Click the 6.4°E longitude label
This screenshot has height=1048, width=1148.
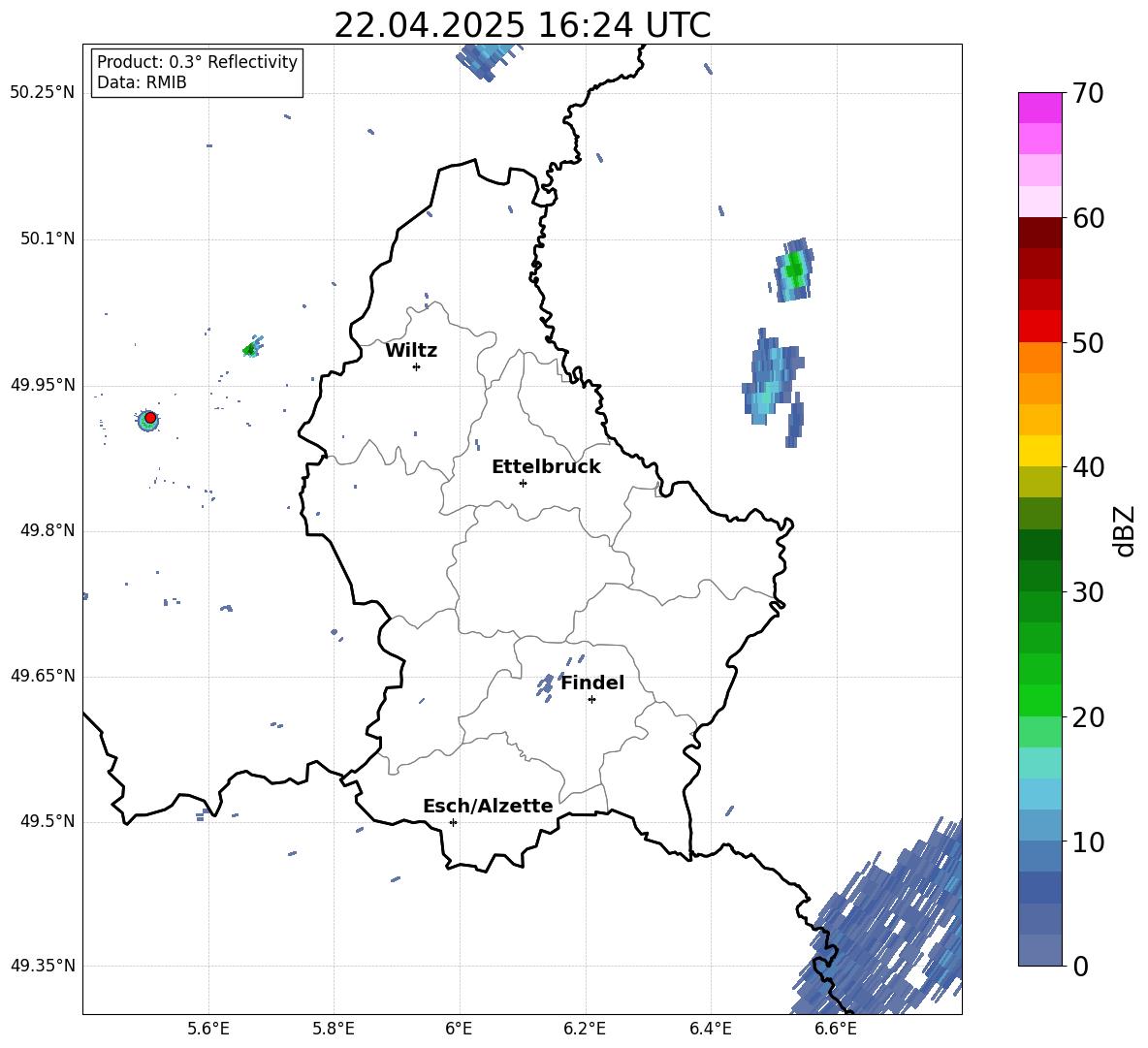(710, 1029)
